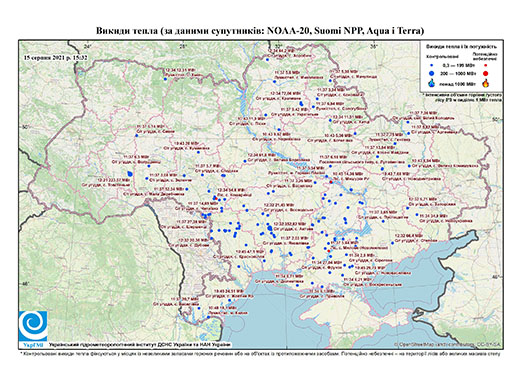Click the red marker near Комарівці label

pyautogui.click(x=216, y=198)
